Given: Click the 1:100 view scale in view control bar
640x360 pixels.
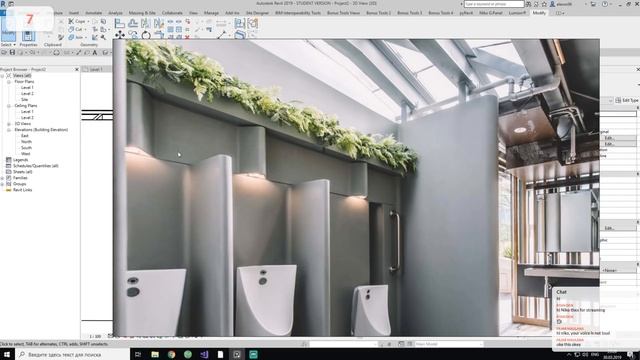Looking at the screenshot, I should click(95, 336).
